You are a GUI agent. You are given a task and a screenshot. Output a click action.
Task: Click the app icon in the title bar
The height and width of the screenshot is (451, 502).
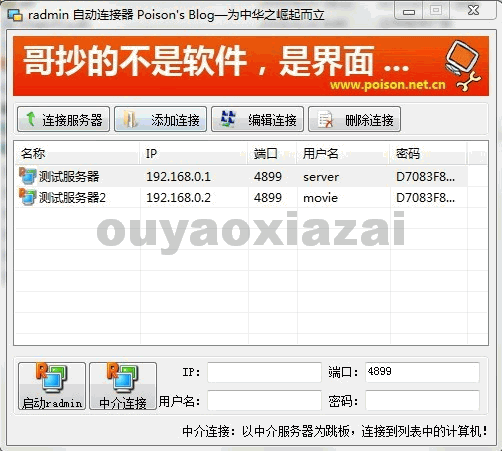pos(15,15)
